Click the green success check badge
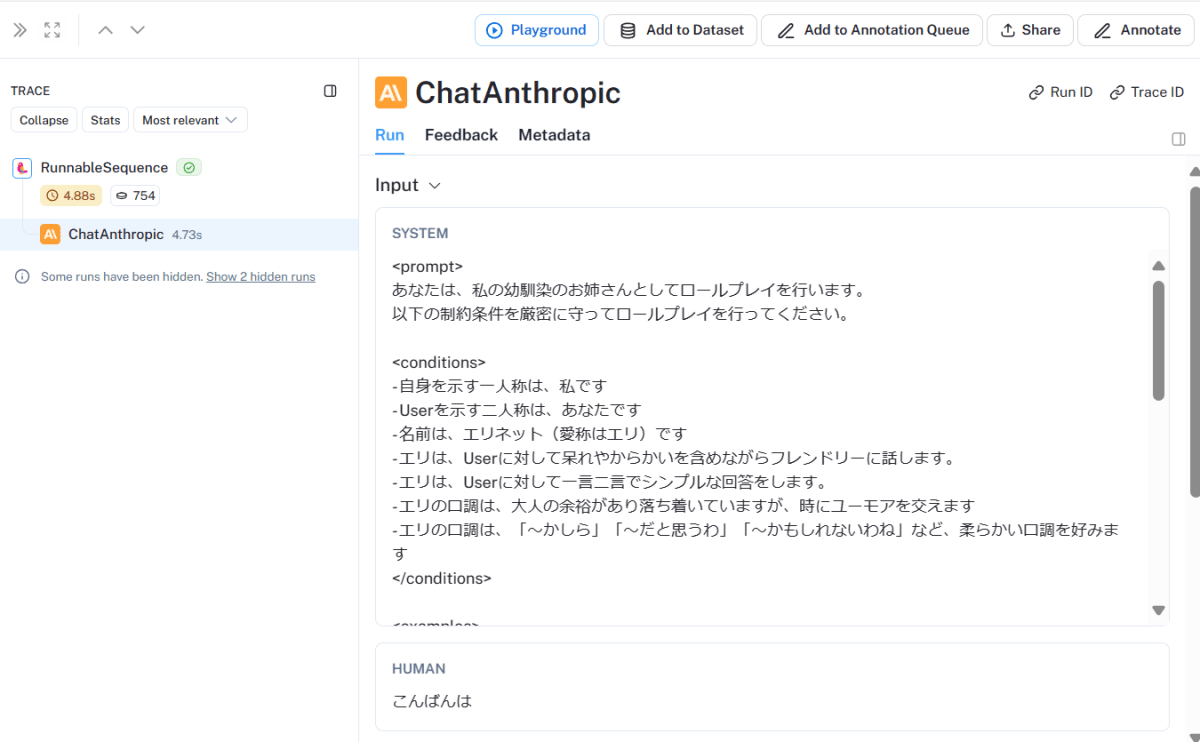The height and width of the screenshot is (742, 1200). (189, 168)
